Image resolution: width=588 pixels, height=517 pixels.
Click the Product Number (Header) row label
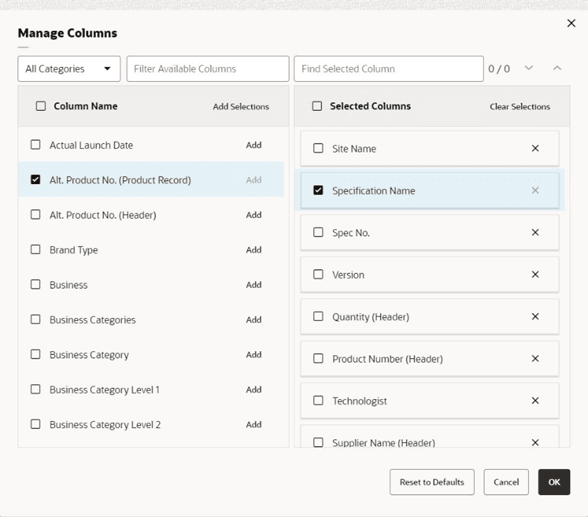[387, 359]
